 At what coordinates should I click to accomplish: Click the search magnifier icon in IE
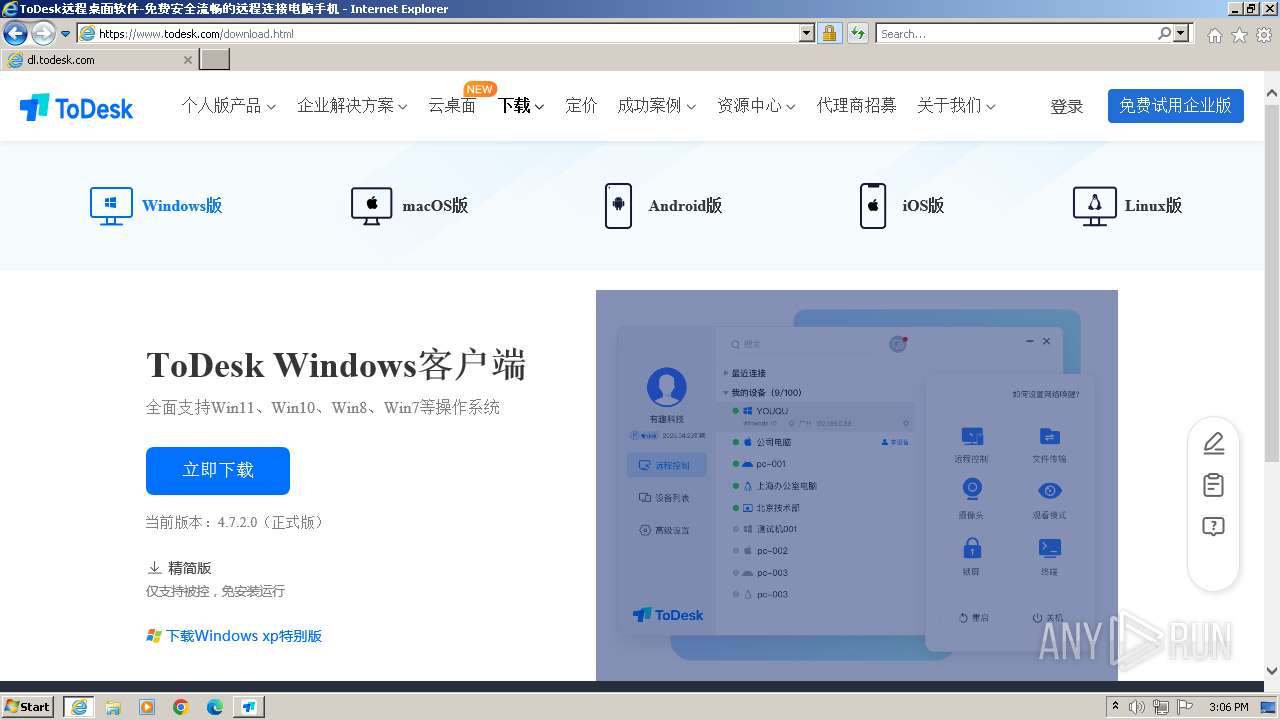coord(1164,34)
